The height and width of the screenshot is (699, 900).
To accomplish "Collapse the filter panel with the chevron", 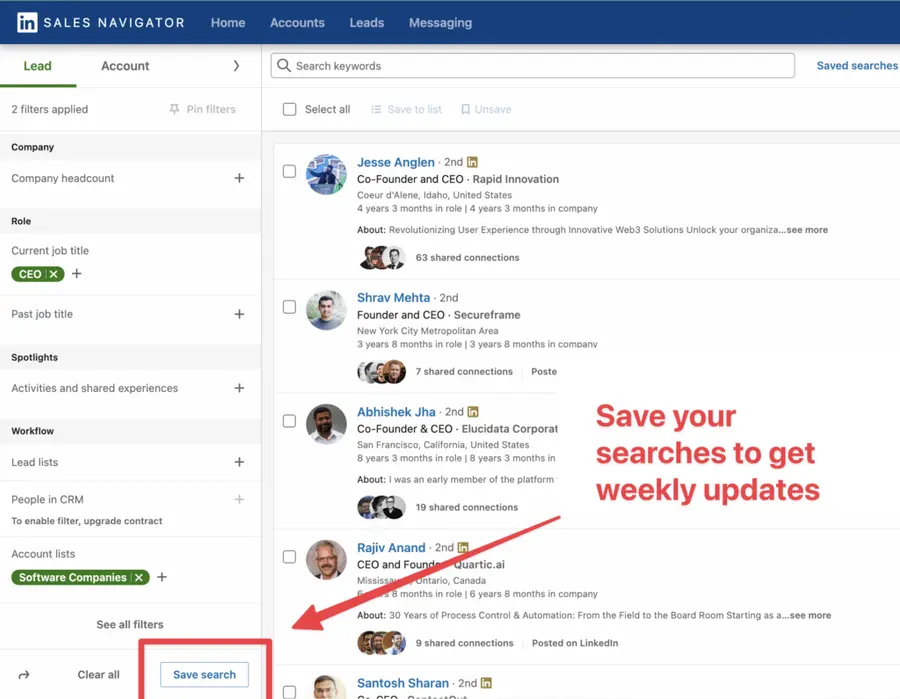I will [x=237, y=65].
